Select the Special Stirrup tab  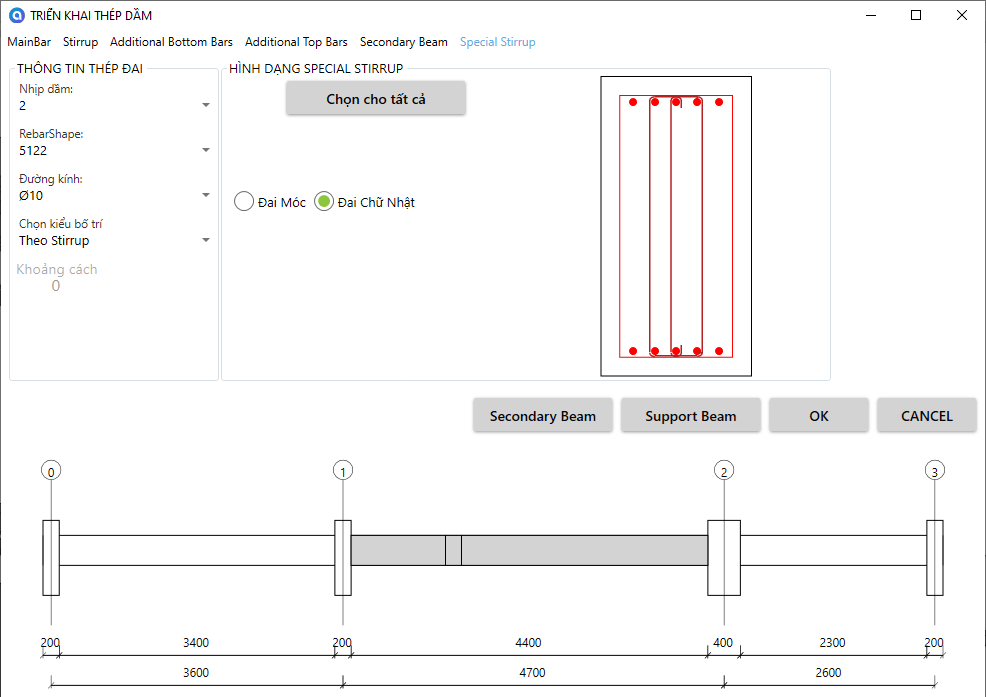click(497, 42)
